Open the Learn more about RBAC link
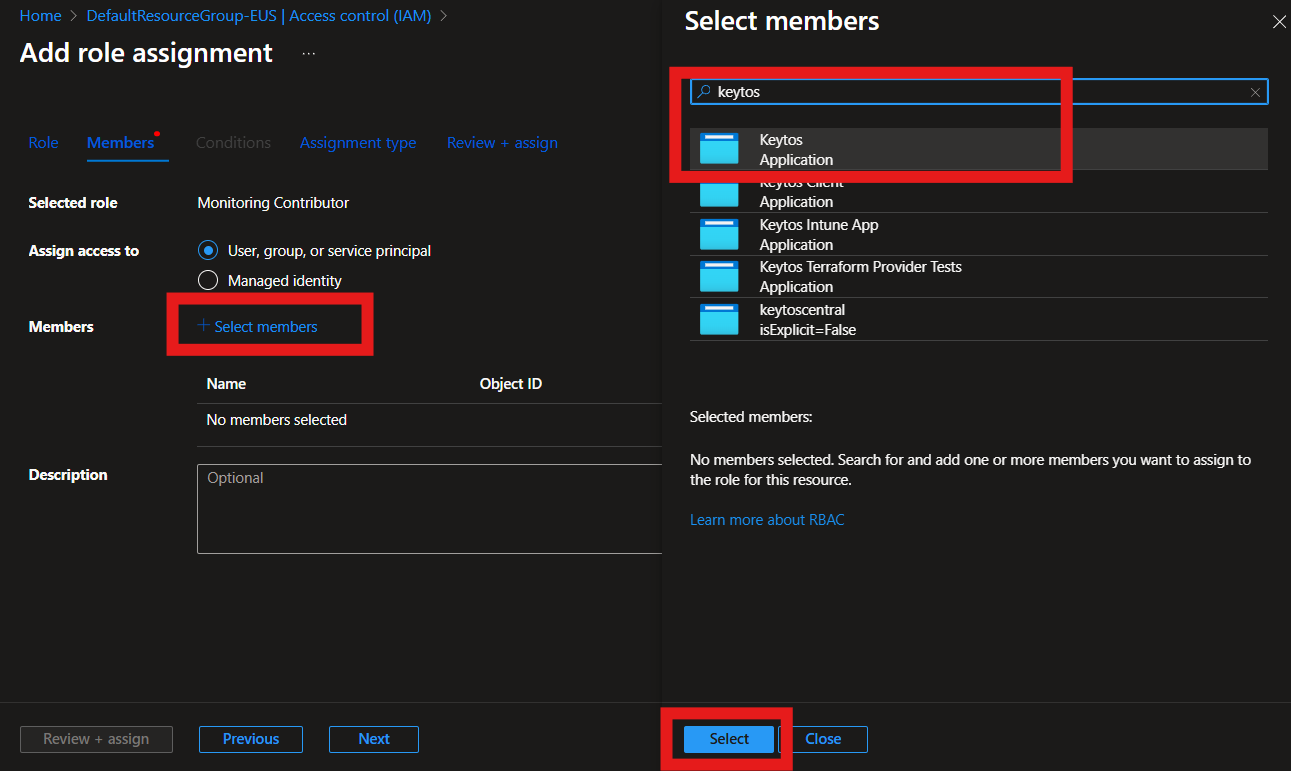 (x=767, y=519)
